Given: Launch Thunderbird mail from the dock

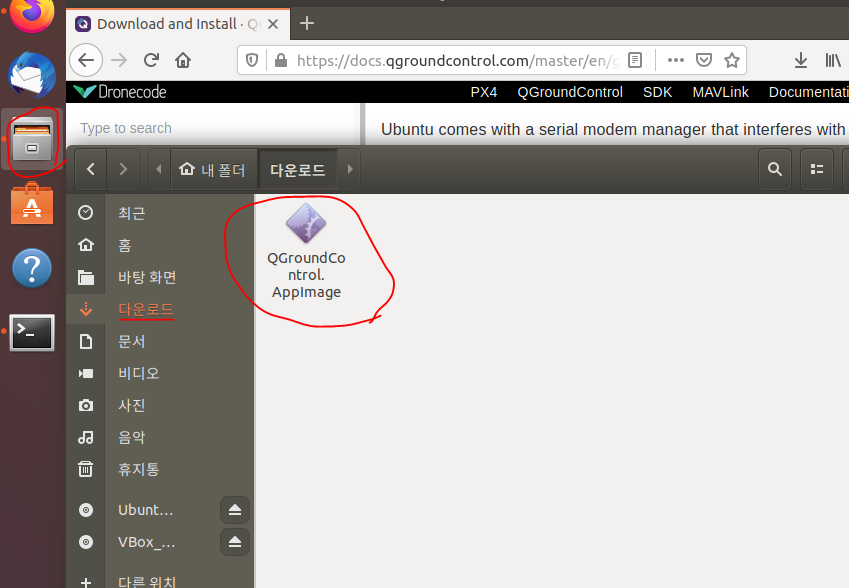Looking at the screenshot, I should 32,75.
